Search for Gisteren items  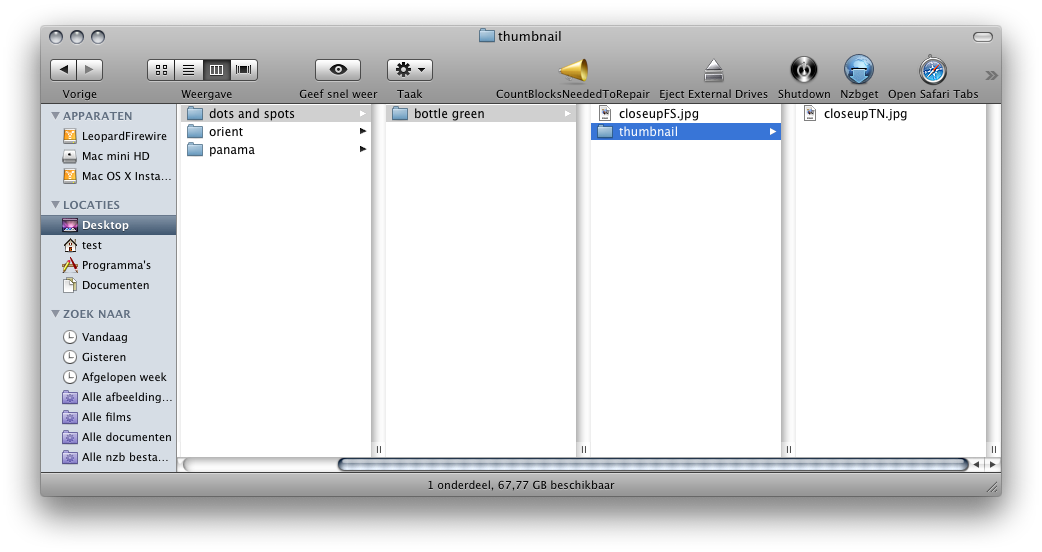point(108,357)
